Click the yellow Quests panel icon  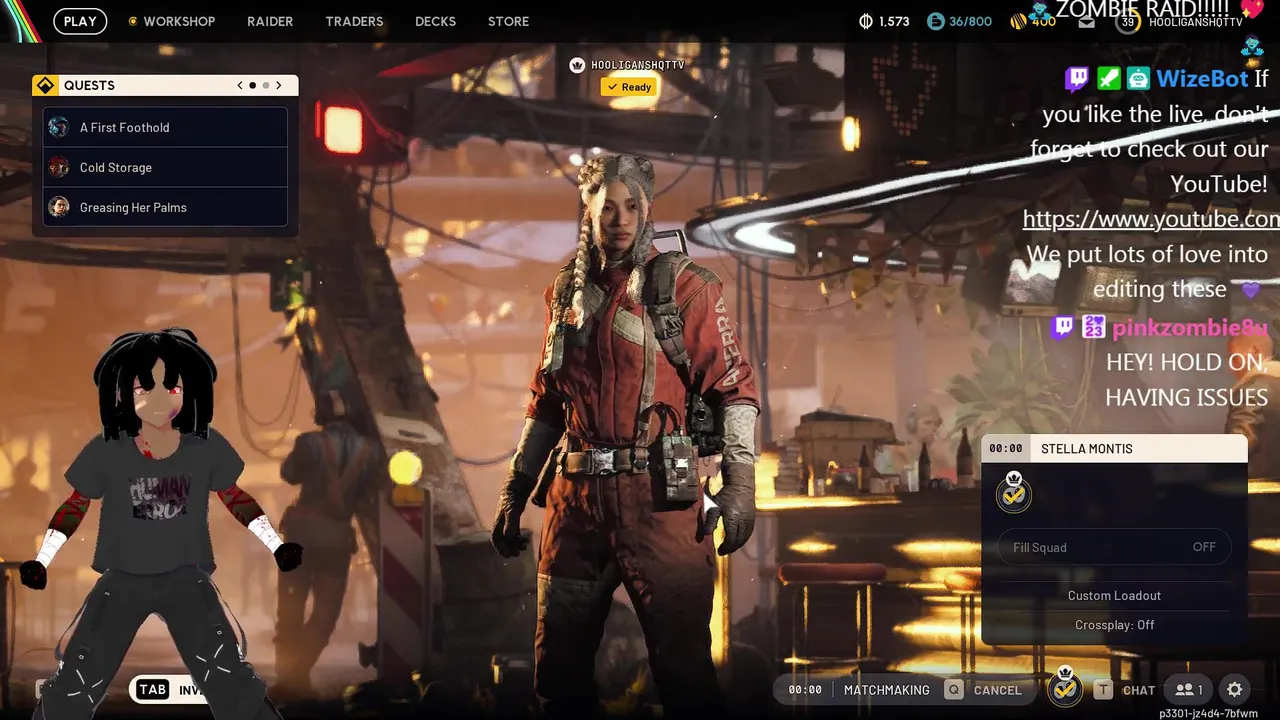pyautogui.click(x=45, y=85)
